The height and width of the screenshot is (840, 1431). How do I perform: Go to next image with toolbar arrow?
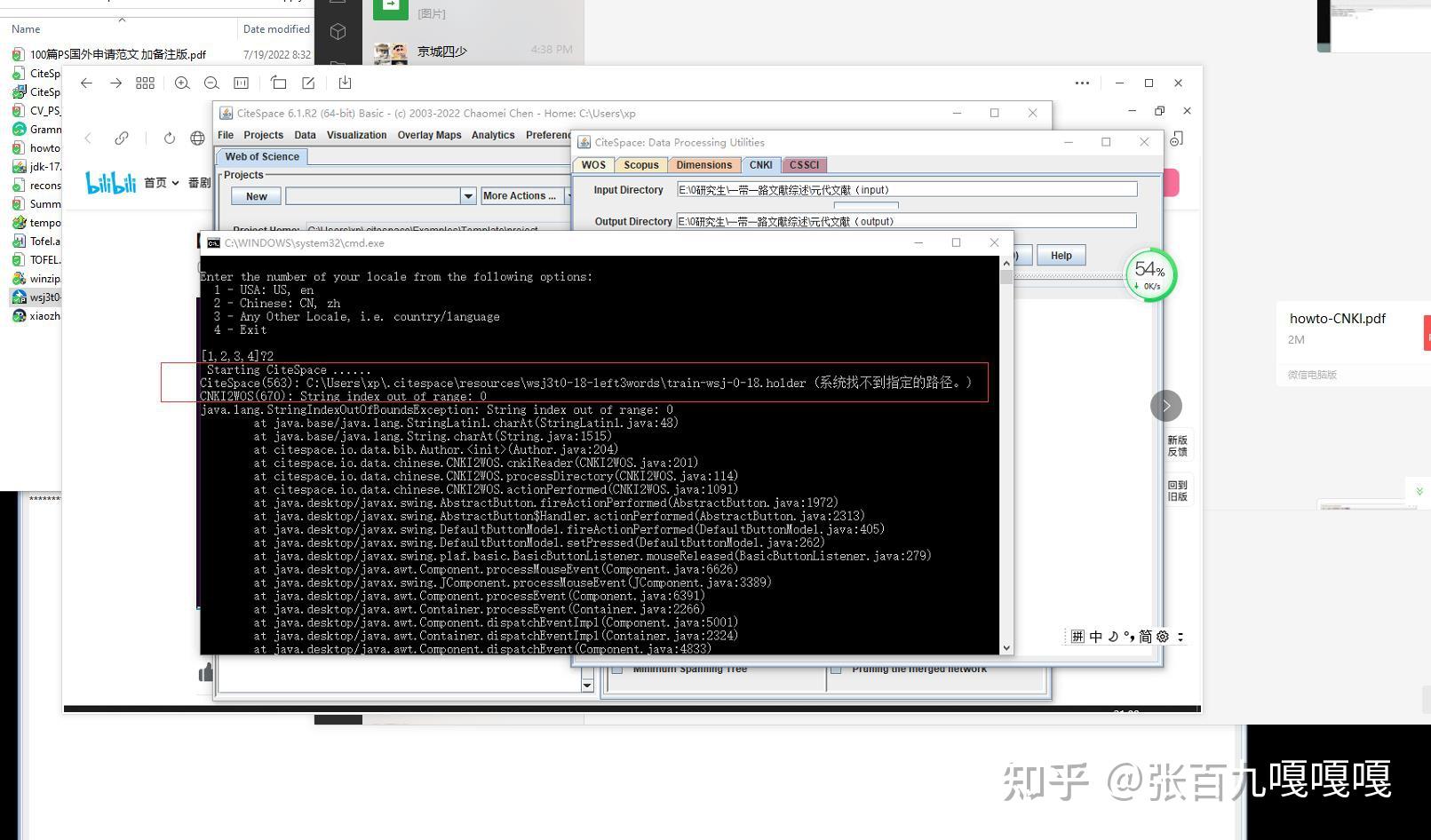115,83
